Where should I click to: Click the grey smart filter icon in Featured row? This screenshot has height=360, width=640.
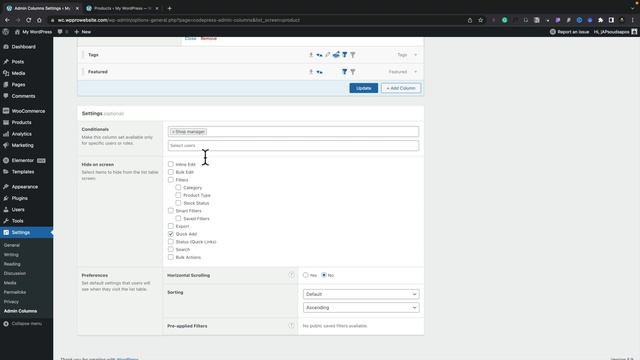click(353, 72)
